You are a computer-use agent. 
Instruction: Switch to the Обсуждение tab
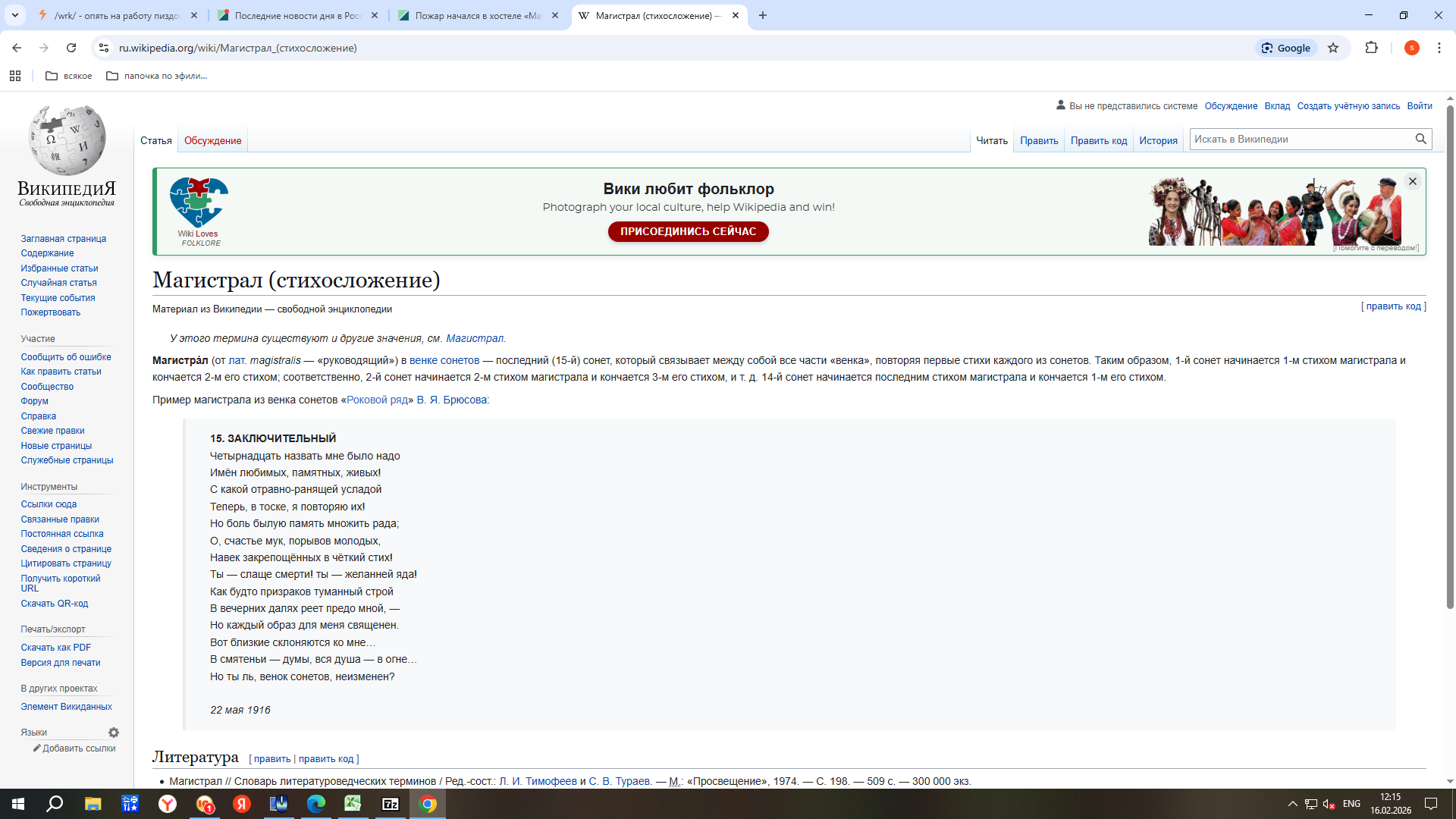click(212, 140)
